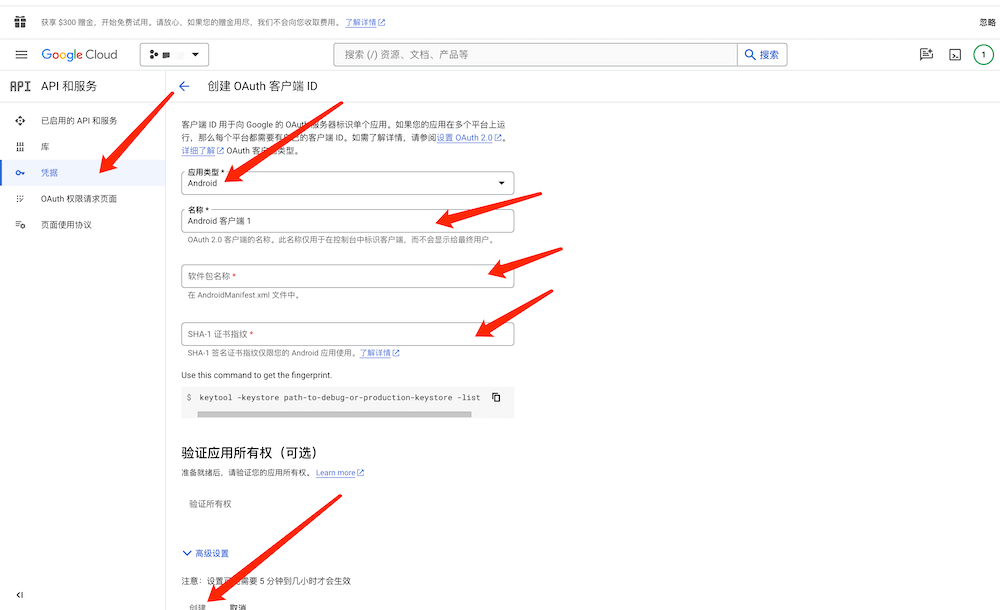The image size is (1000, 610).
Task: Select 已启用的 API 和服务 in sidebar
Action: 79,121
